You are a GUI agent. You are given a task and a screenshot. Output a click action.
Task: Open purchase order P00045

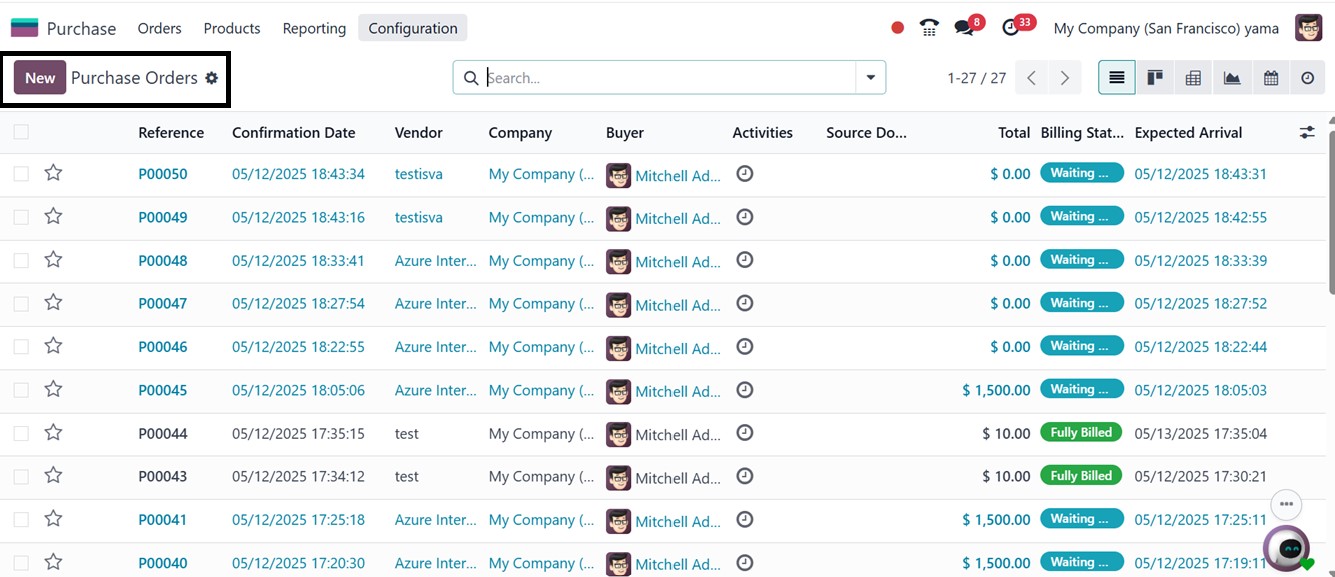coord(163,390)
